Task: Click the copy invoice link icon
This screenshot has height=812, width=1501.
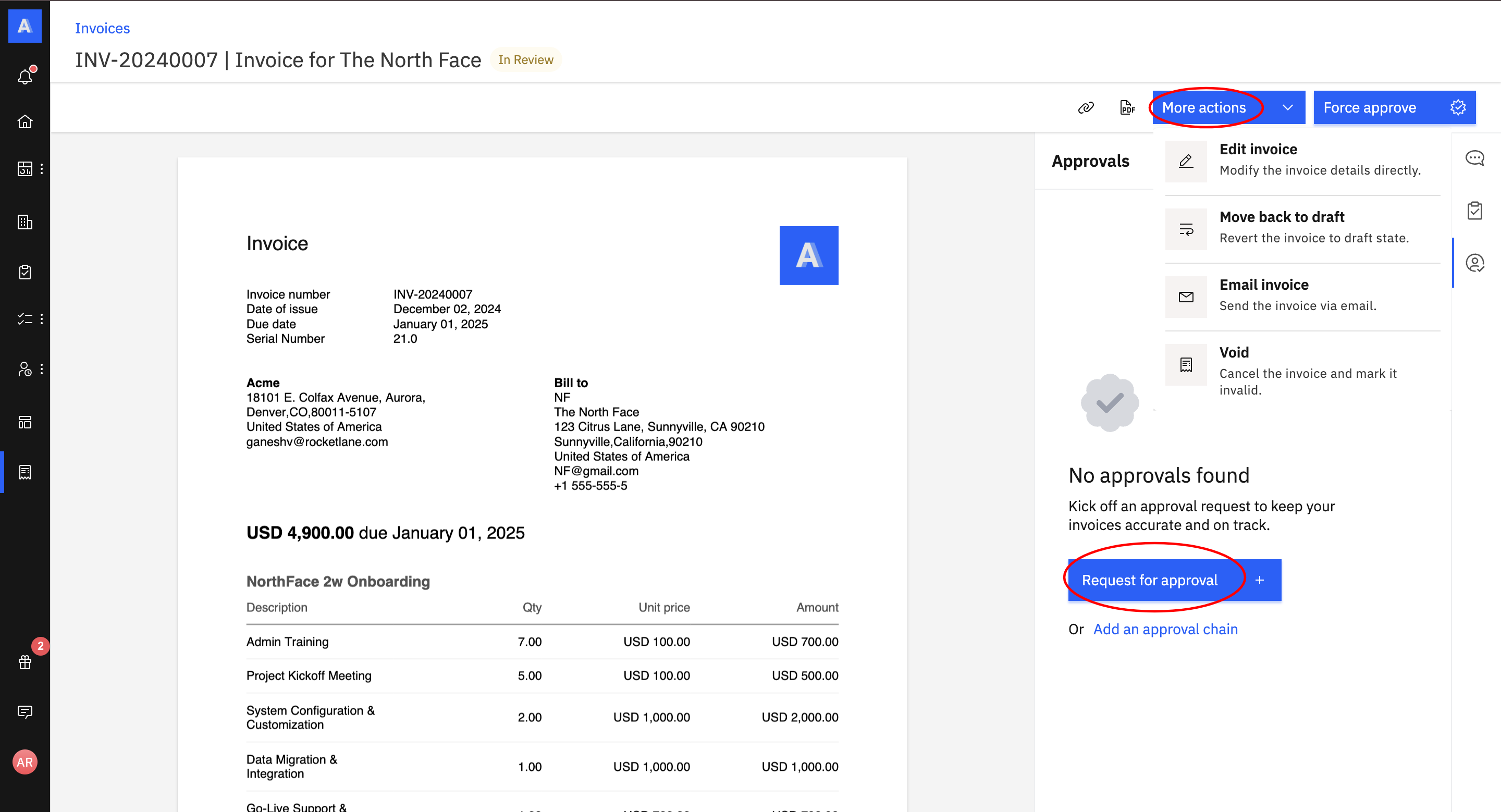Action: (x=1086, y=108)
